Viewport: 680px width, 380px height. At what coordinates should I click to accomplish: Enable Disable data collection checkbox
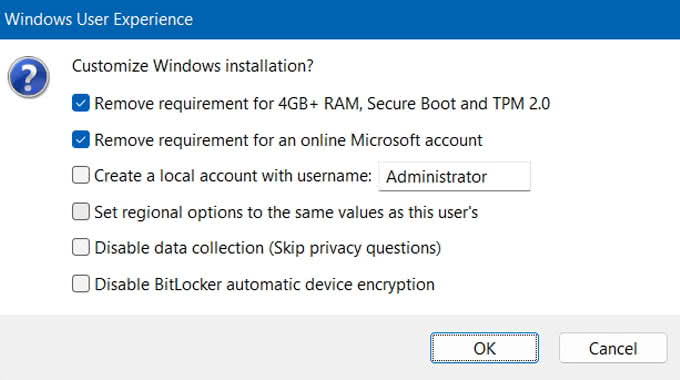click(x=81, y=247)
